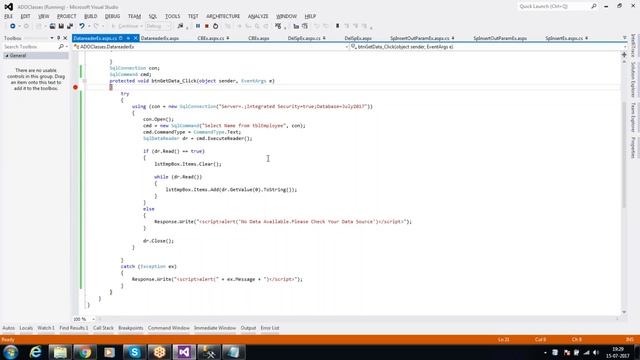Open the Find Results 1 tab
The image size is (640, 360).
[74, 328]
